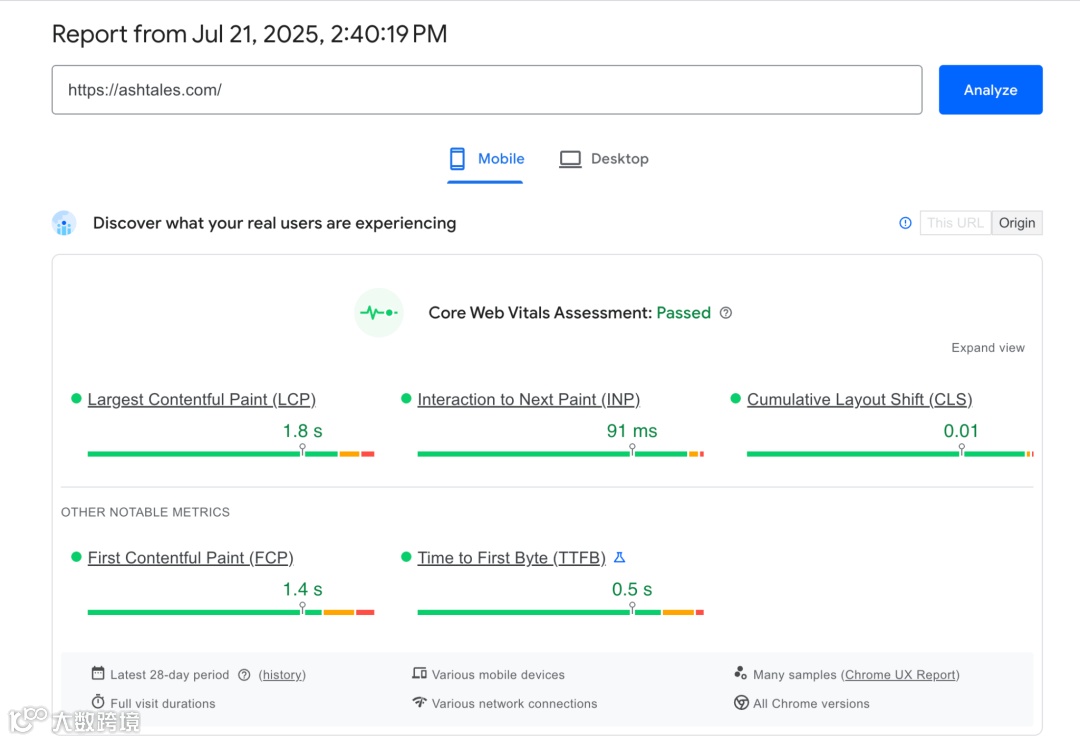Click the desktop monitor icon
The height and width of the screenshot is (741, 1080).
click(570, 159)
